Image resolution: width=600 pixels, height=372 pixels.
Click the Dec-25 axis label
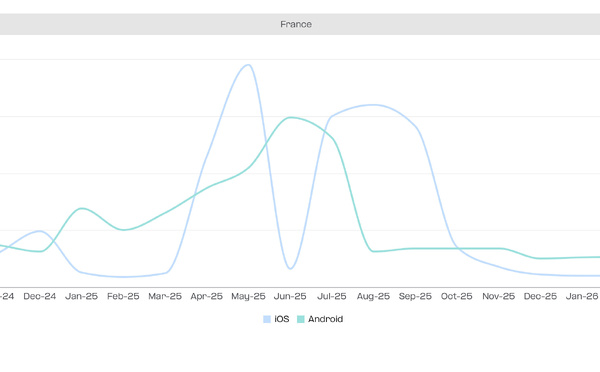(x=540, y=296)
